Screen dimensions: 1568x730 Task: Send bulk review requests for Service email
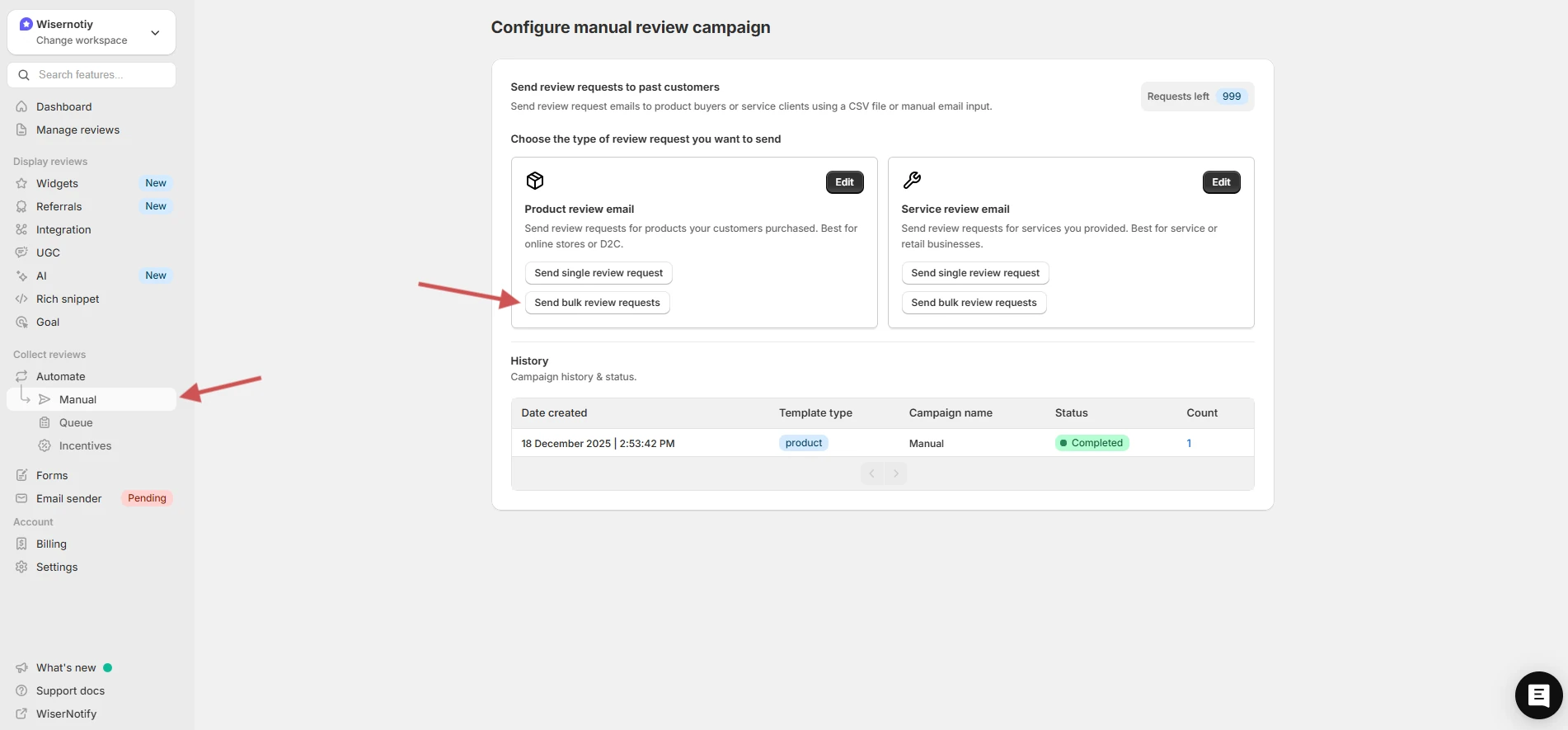pos(974,303)
